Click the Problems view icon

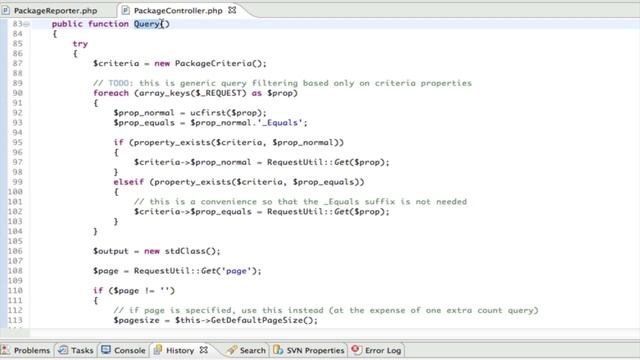click(5, 350)
